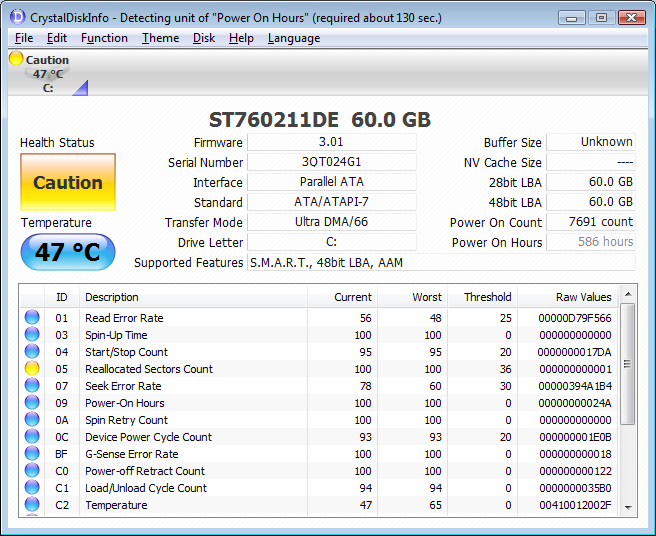Viewport: 656px width, 536px height.
Task: Click the Worst column header
Action: pos(413,297)
